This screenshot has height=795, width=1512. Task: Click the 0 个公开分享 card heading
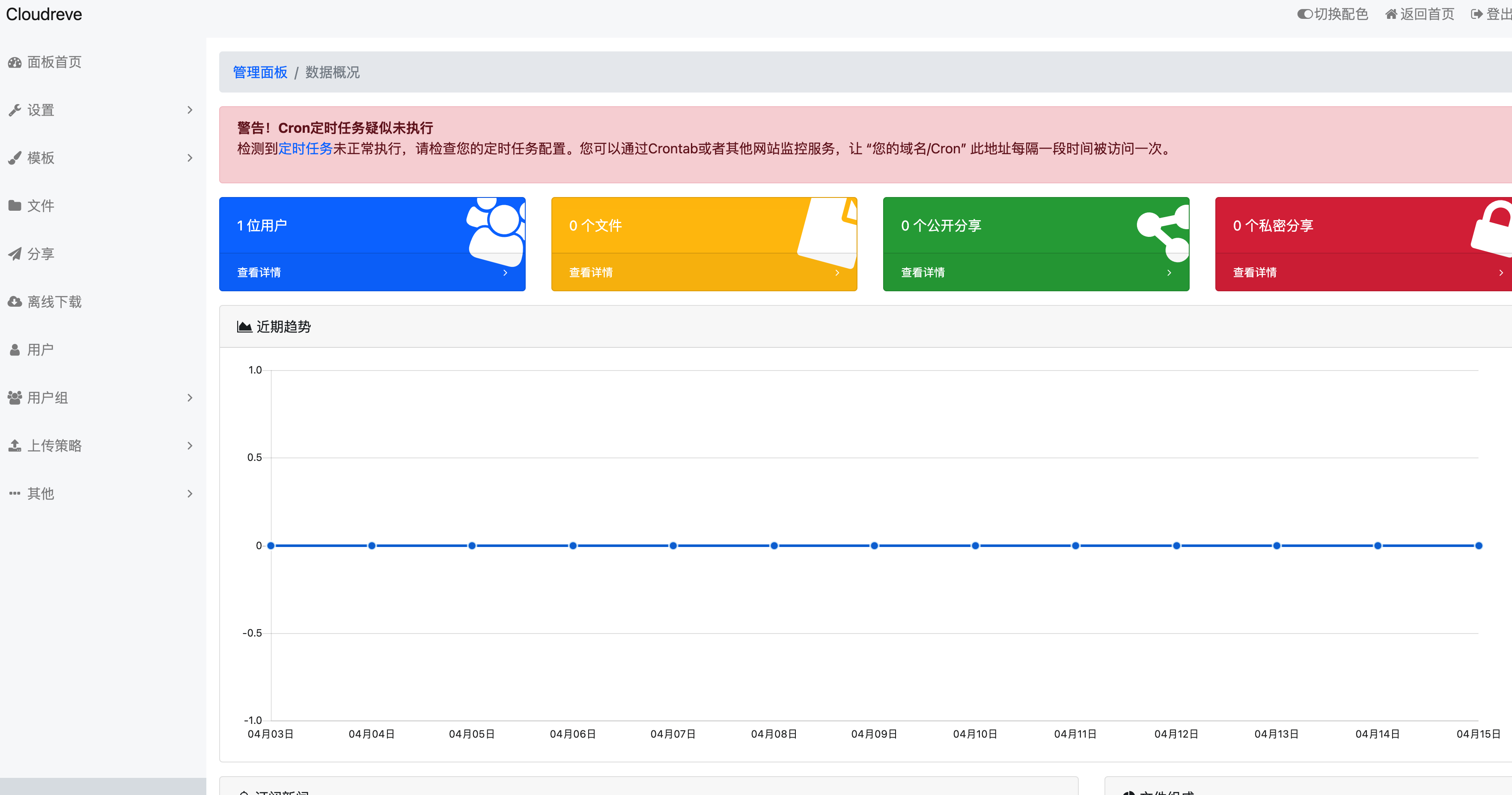click(941, 225)
